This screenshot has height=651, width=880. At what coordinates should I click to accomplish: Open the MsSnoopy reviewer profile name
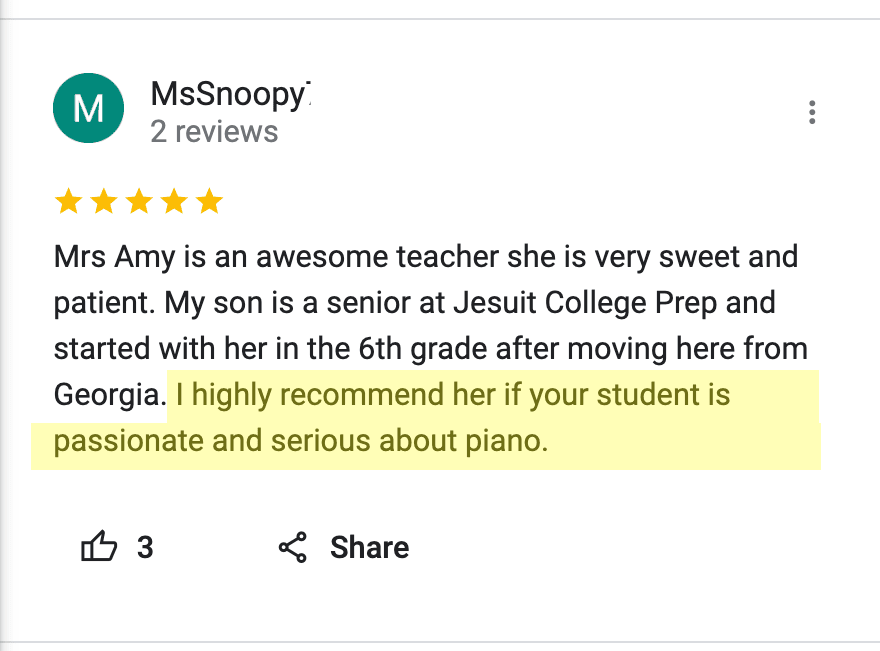(x=230, y=94)
